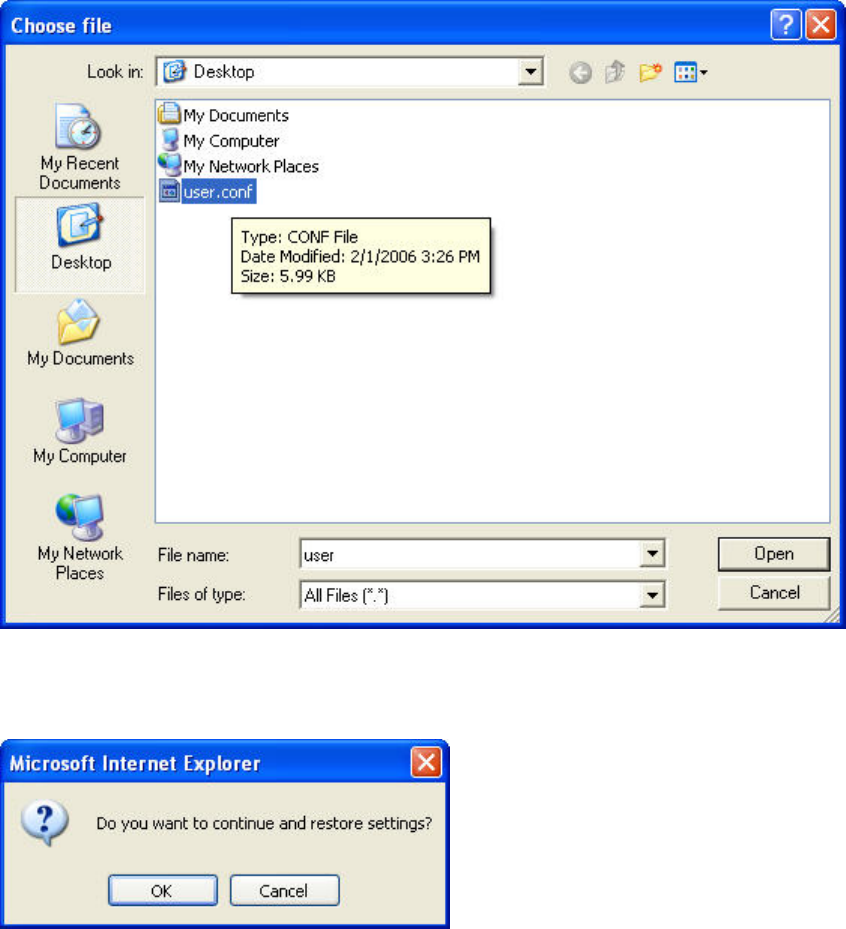Expand the Files of type dropdown
Screen dimensions: 846x929
tap(652, 595)
